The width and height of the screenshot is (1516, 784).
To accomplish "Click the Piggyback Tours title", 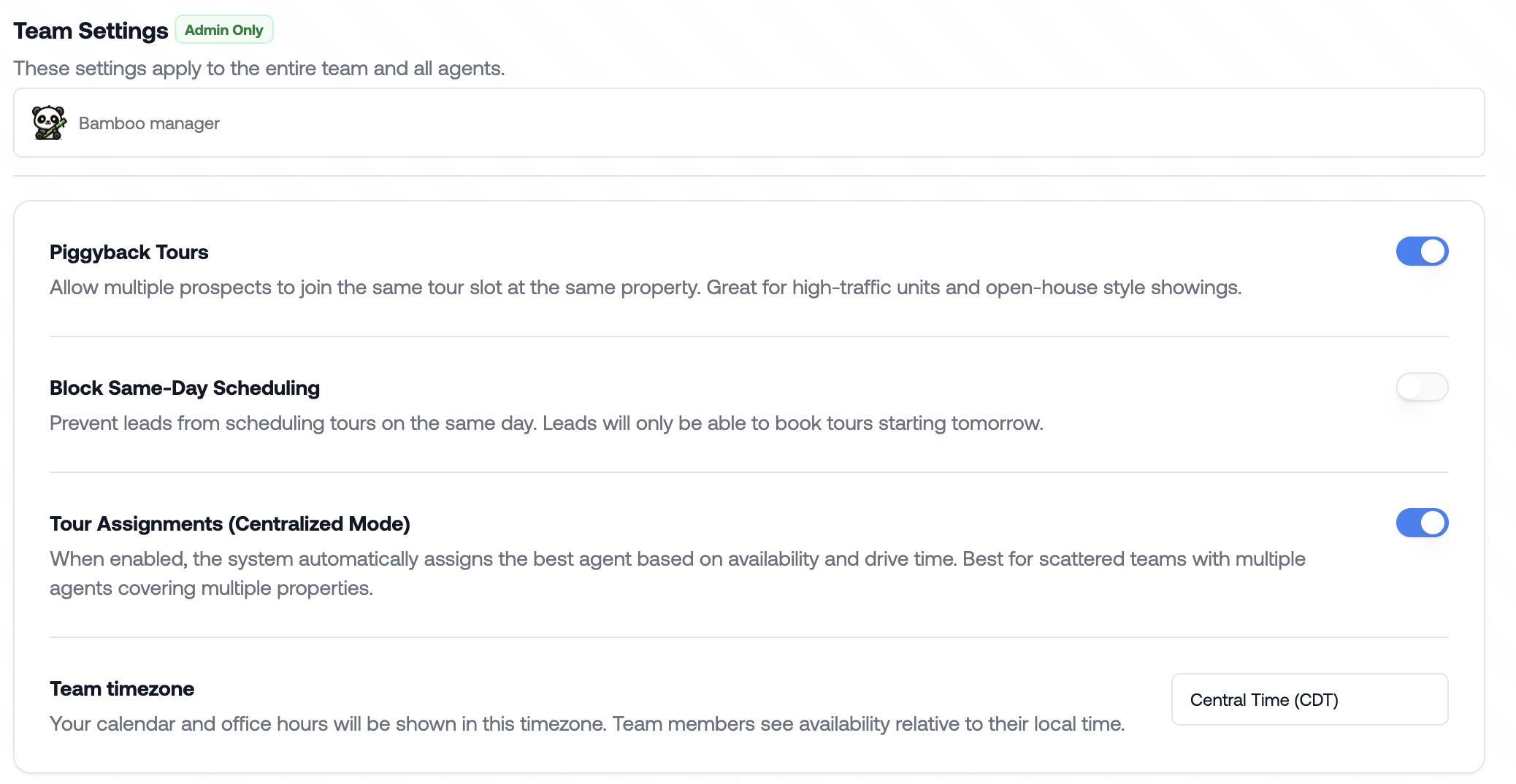I will point(129,253).
